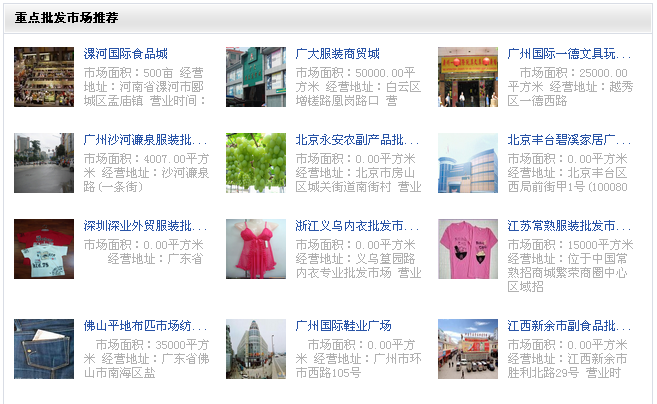Click the green grapes thumbnail for 北京永安
The image size is (657, 404).
tap(256, 163)
